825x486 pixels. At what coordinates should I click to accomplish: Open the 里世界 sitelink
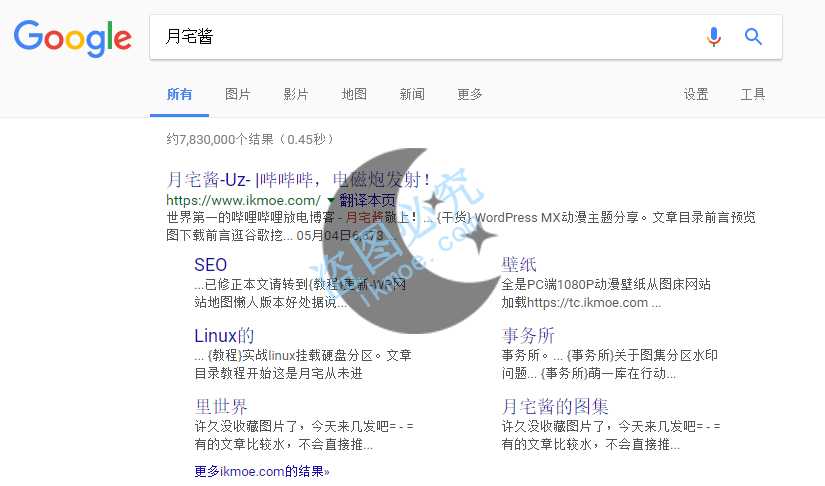[x=220, y=407]
